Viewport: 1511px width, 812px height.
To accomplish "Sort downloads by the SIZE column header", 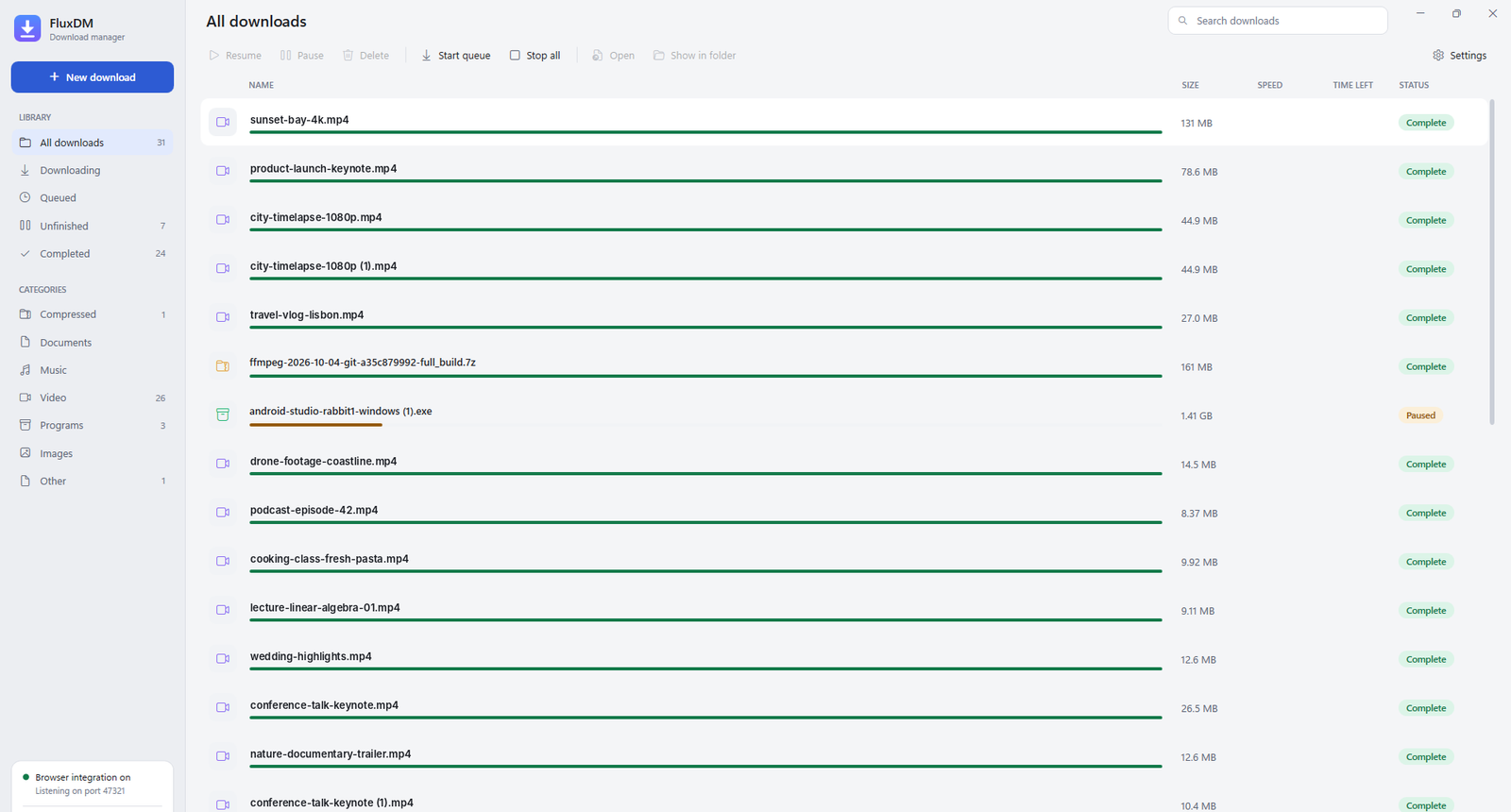I will pyautogui.click(x=1190, y=85).
